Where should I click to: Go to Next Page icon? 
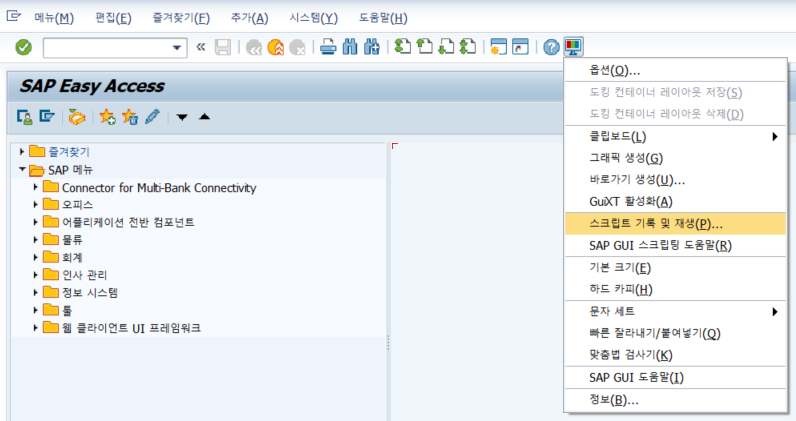point(446,48)
